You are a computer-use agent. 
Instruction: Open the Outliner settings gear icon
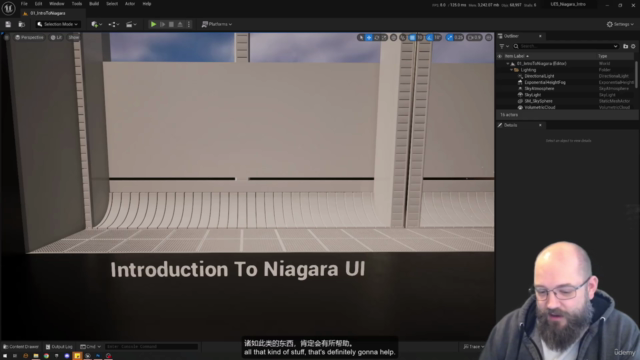[x=633, y=47]
